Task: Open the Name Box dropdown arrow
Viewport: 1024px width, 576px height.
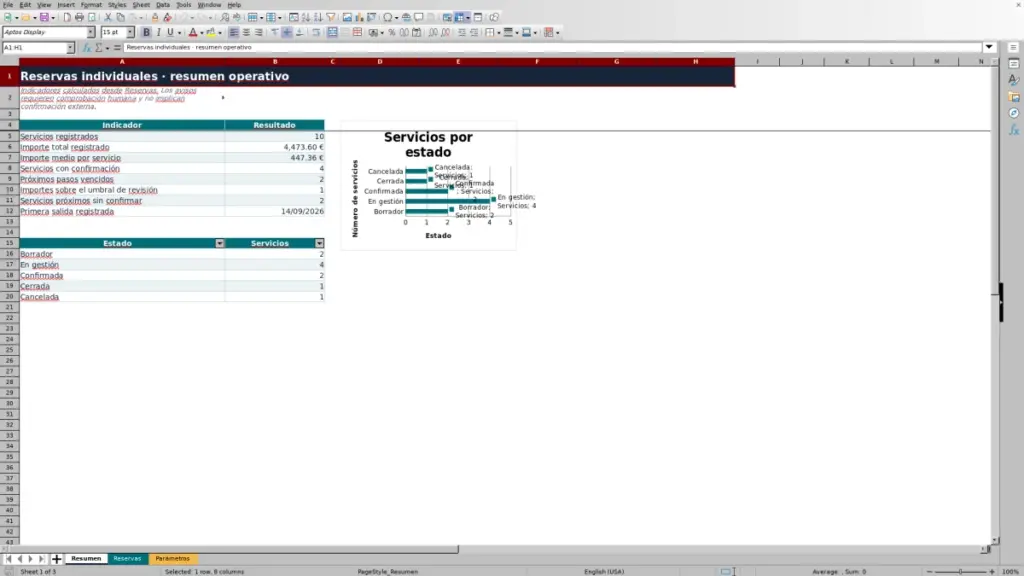Action: click(70, 48)
